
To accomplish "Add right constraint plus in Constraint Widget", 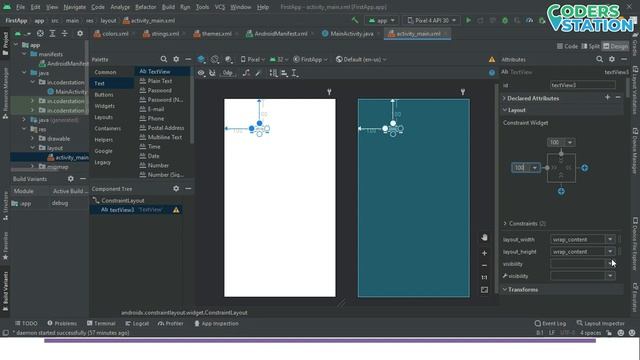I will [x=584, y=168].
